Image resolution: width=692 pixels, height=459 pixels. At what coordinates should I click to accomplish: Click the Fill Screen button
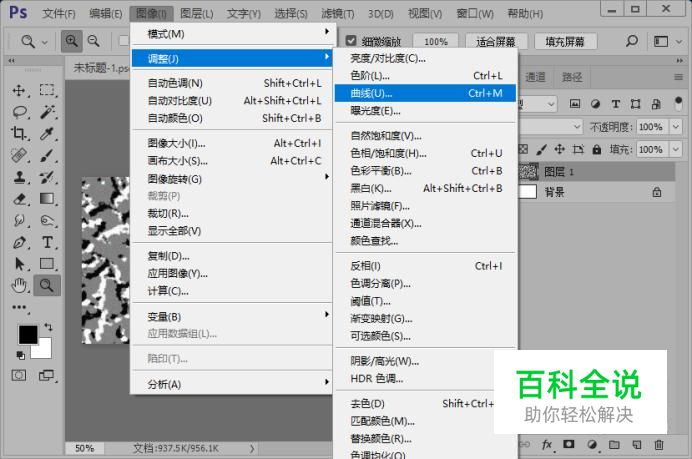click(x=565, y=41)
